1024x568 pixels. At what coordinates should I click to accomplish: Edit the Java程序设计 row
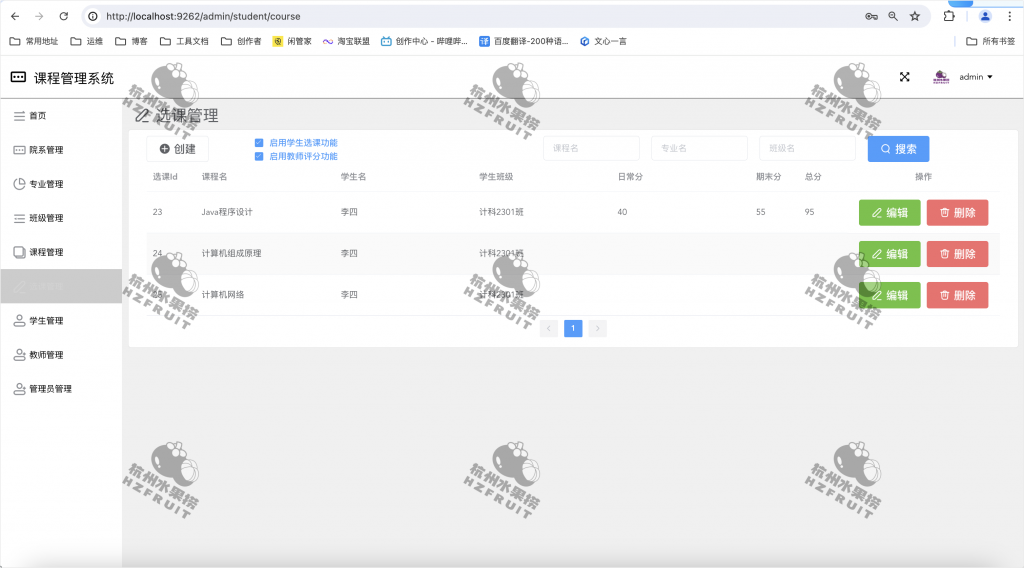(x=889, y=213)
